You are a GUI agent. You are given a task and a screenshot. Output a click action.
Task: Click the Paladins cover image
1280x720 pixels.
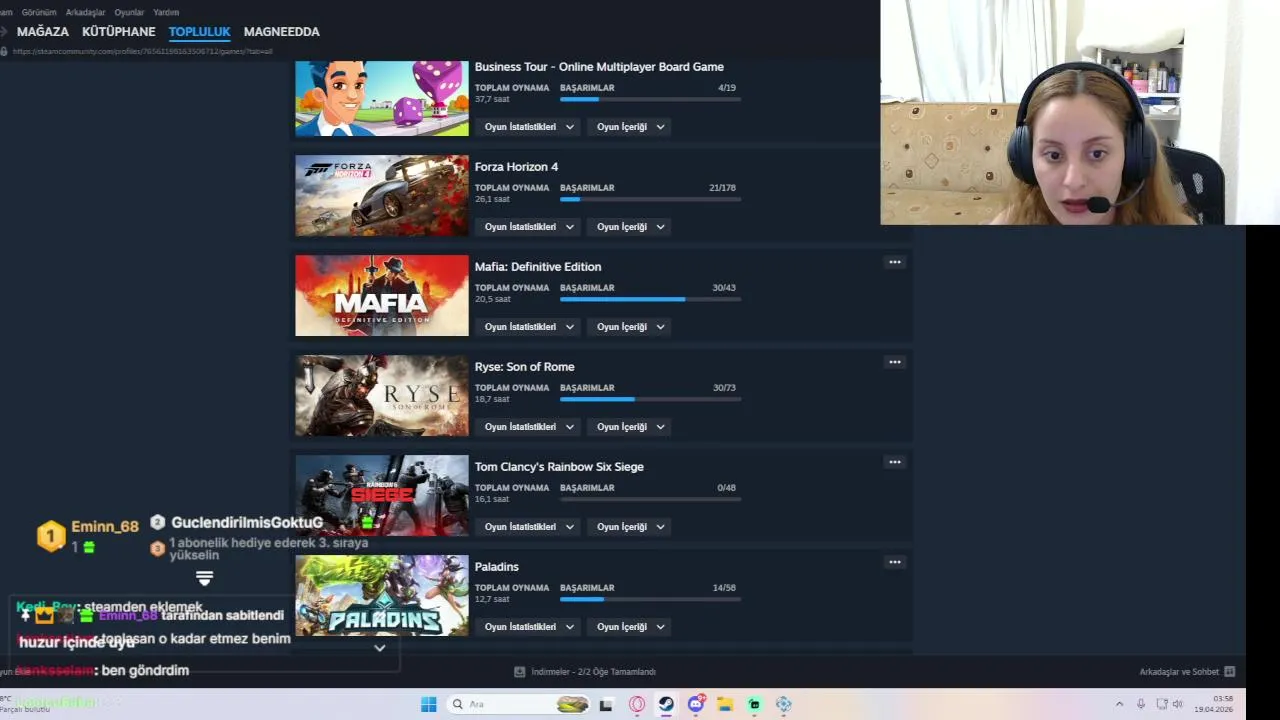(382, 595)
